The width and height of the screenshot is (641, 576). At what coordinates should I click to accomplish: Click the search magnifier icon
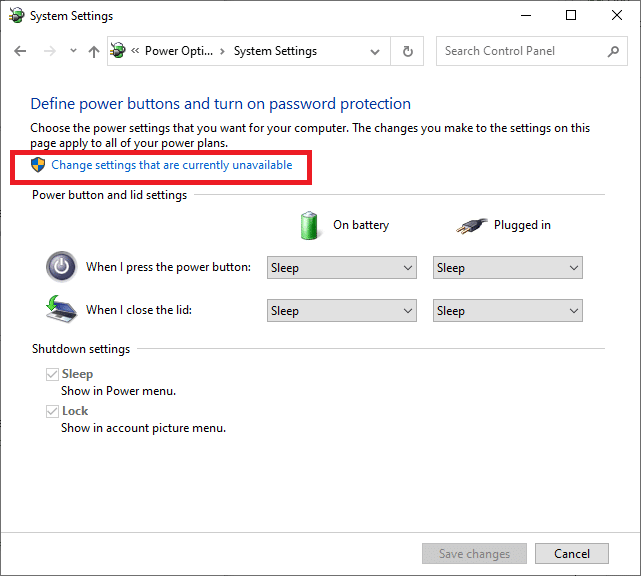613,51
